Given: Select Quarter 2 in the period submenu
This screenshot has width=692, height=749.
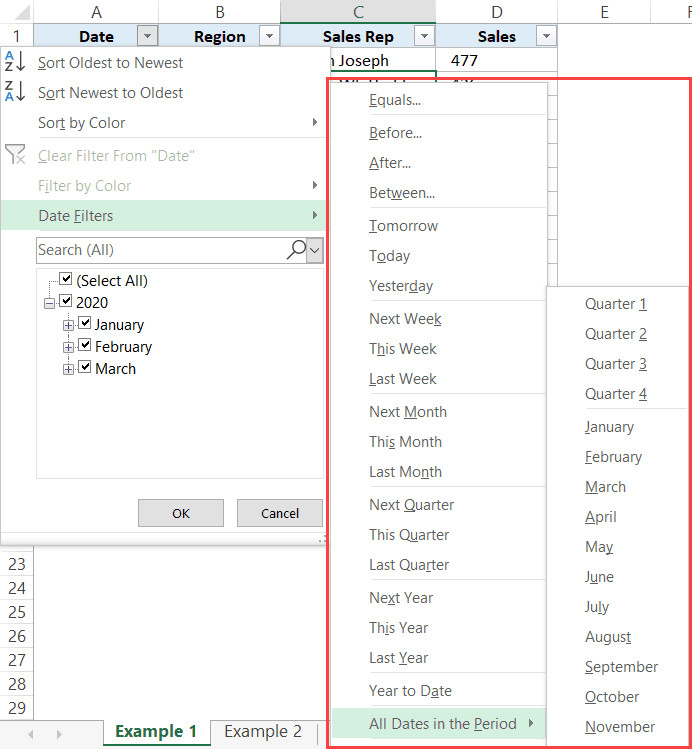Looking at the screenshot, I should tap(618, 334).
